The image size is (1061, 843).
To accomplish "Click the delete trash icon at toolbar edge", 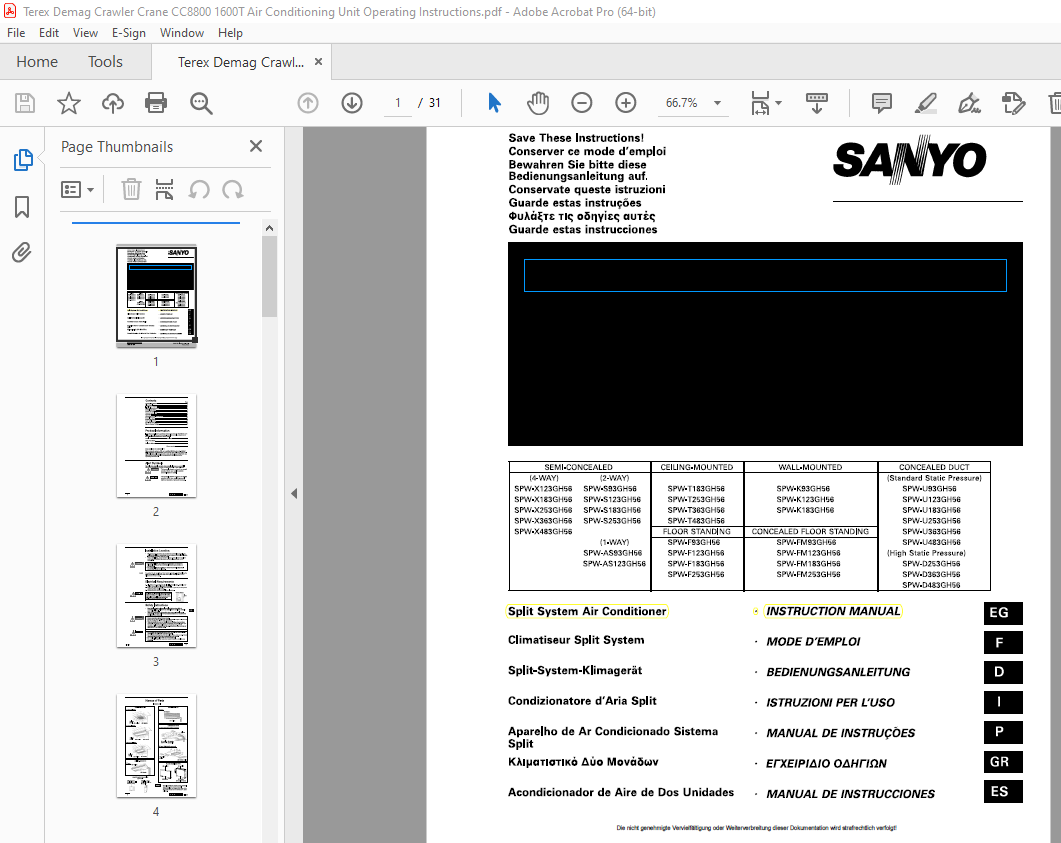I will pyautogui.click(x=1055, y=103).
